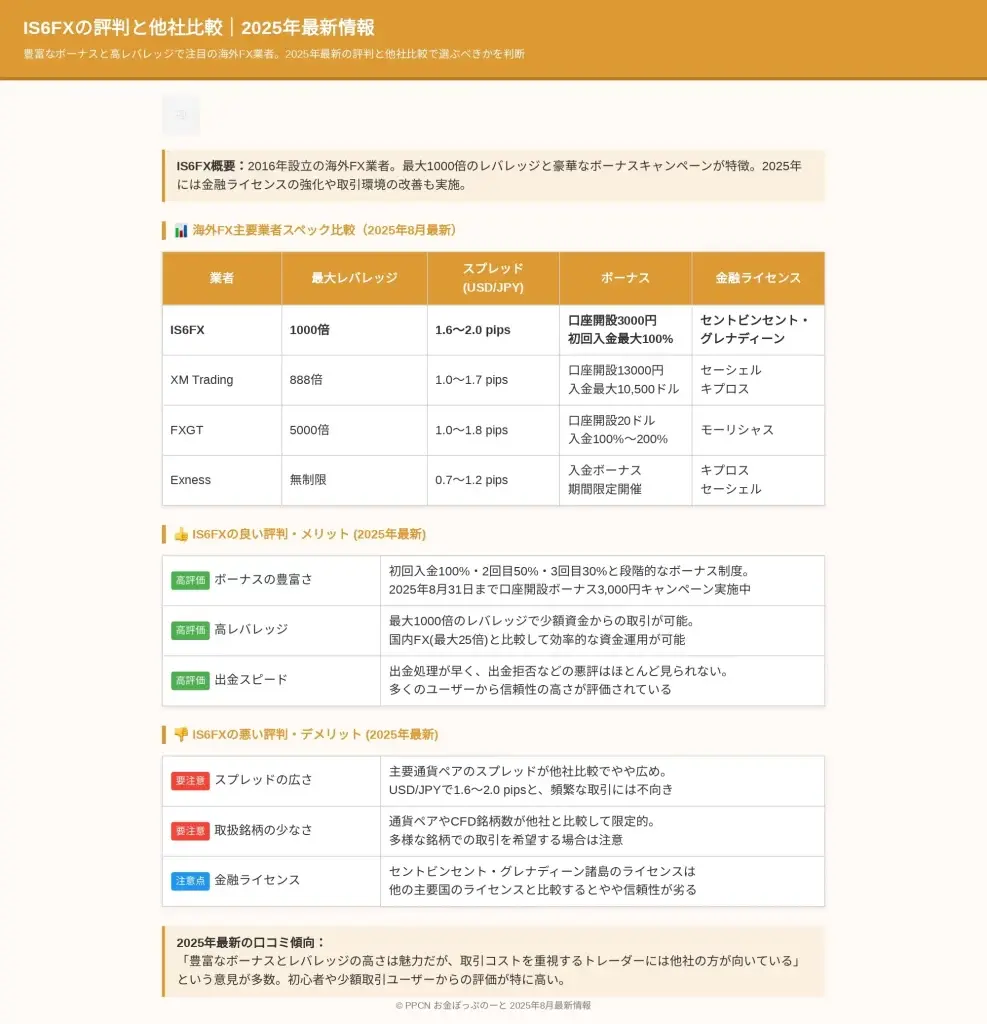Click the bar chart icon beside スペック比較 heading
This screenshot has height=1024, width=987.
(181, 230)
